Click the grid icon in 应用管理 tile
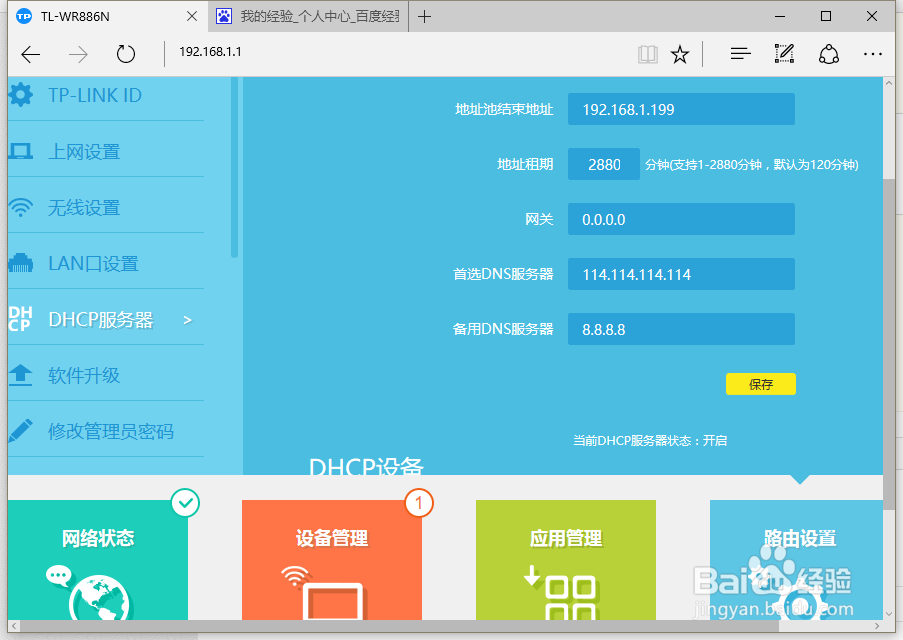 [570, 598]
